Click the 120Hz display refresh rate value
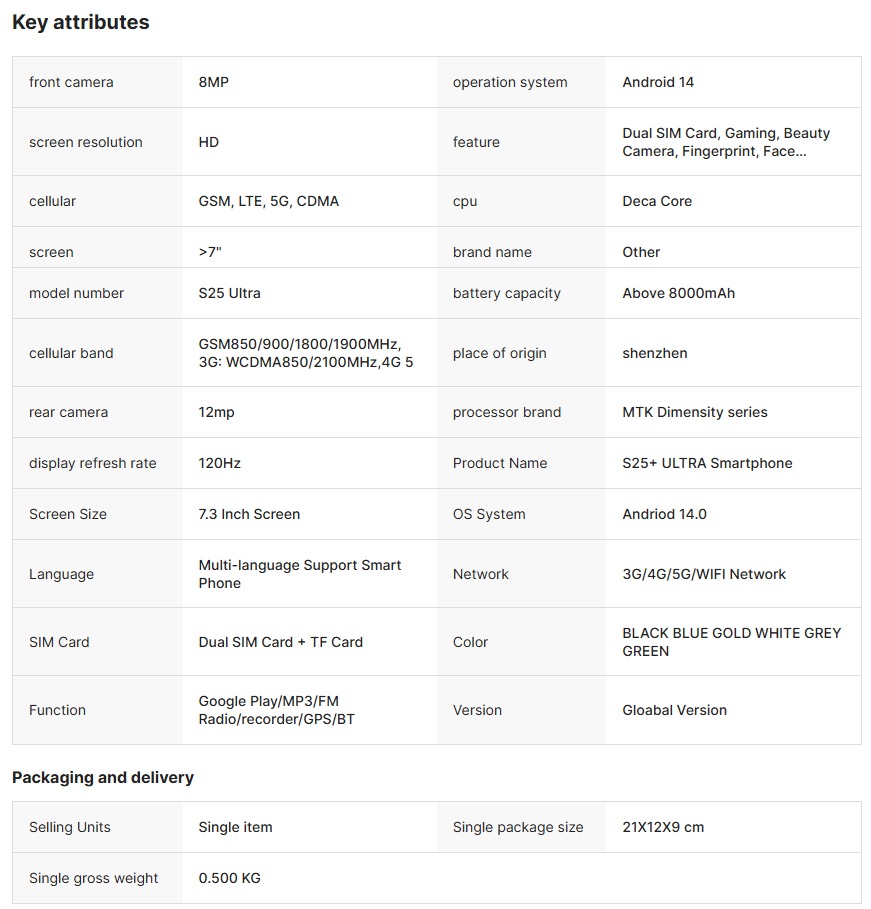This screenshot has width=871, height=909. tap(219, 463)
